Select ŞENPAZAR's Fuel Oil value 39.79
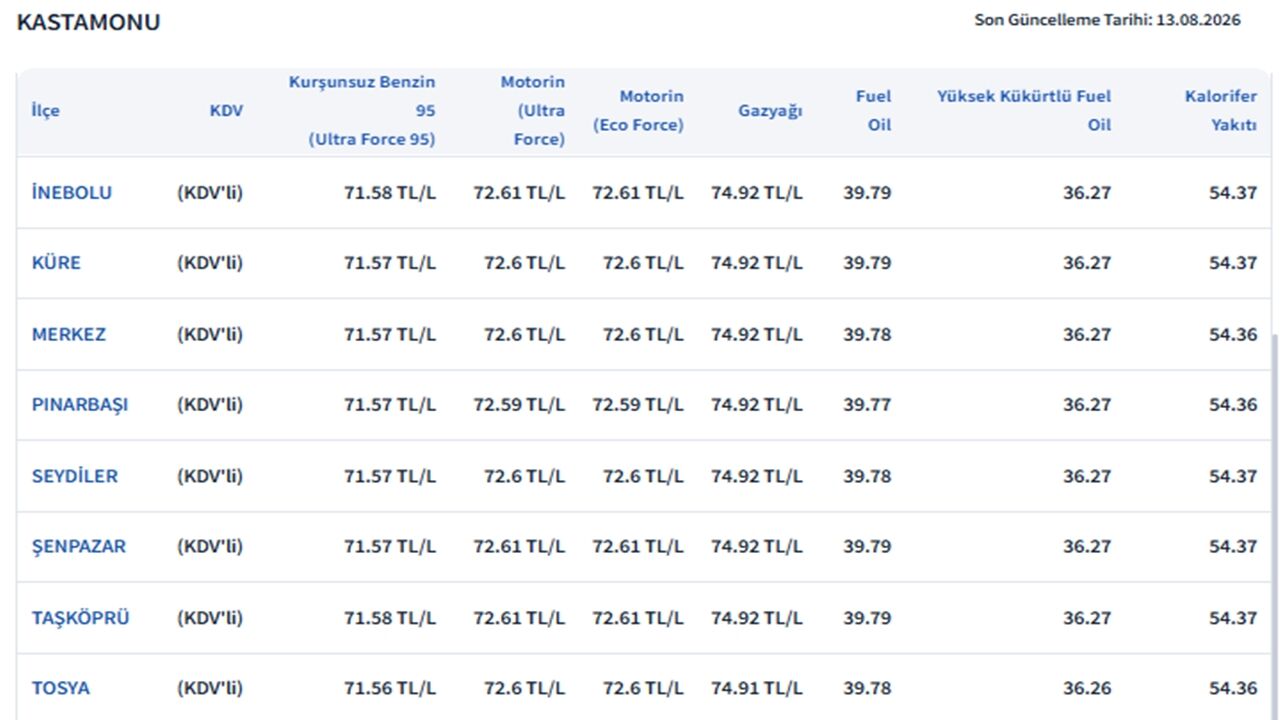Viewport: 1280px width, 720px height. pyautogui.click(x=867, y=547)
